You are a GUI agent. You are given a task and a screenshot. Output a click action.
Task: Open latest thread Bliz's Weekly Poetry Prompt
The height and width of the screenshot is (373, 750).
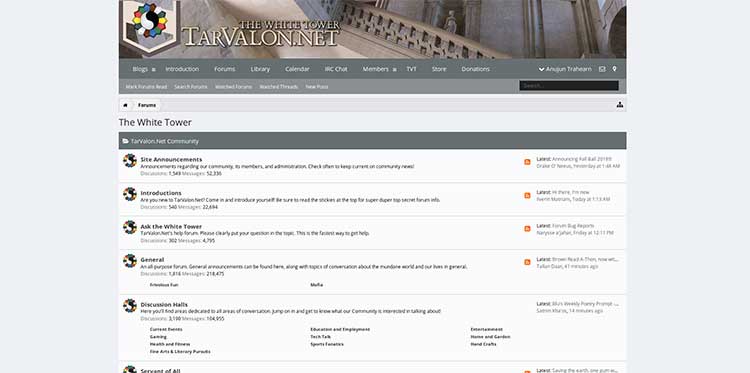[x=585, y=304]
